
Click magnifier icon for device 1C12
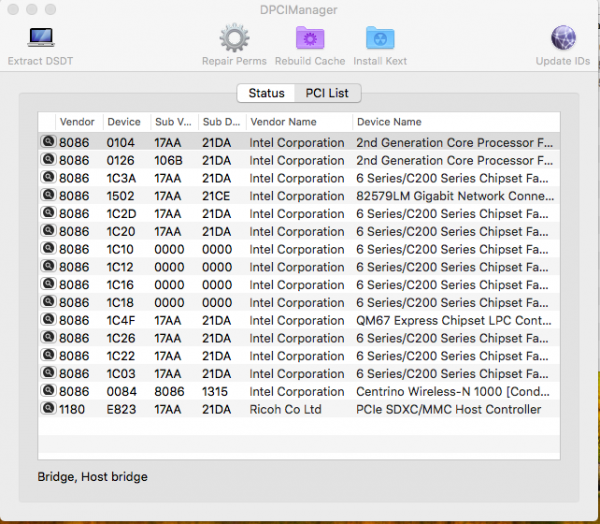[x=48, y=266]
